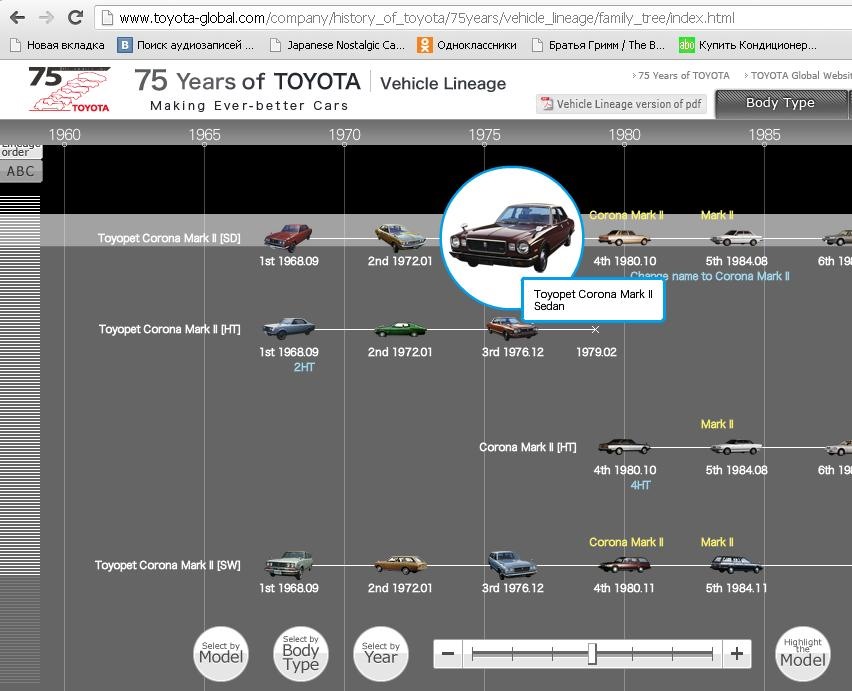
Task: Click the 4HT body note
Action: point(640,485)
